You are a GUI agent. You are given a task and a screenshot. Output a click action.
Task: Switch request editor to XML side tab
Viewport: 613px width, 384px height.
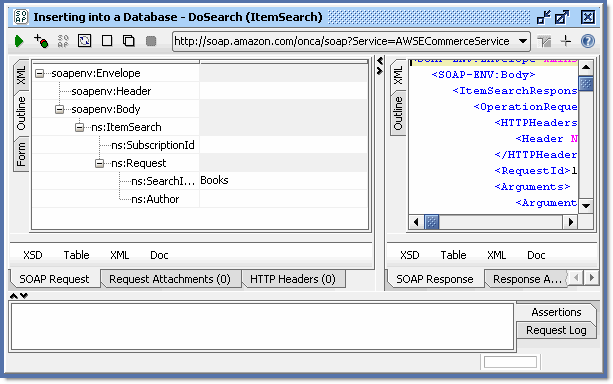(21, 75)
